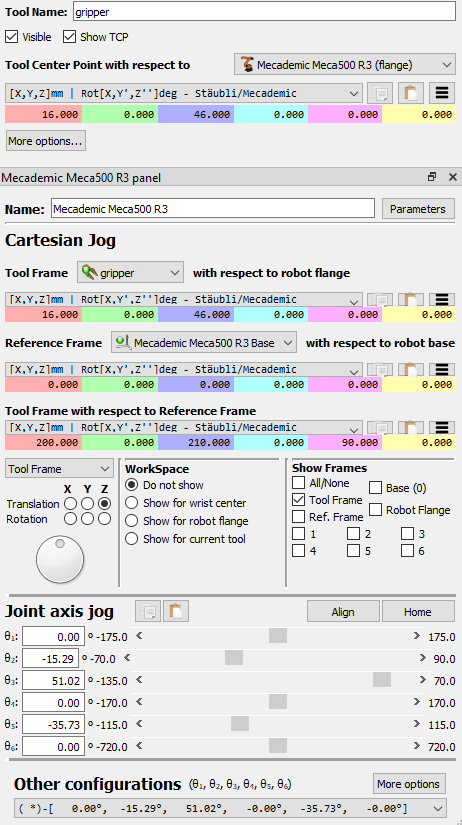Decrease θ2 with the left arrow
The image size is (462, 825).
127,658
